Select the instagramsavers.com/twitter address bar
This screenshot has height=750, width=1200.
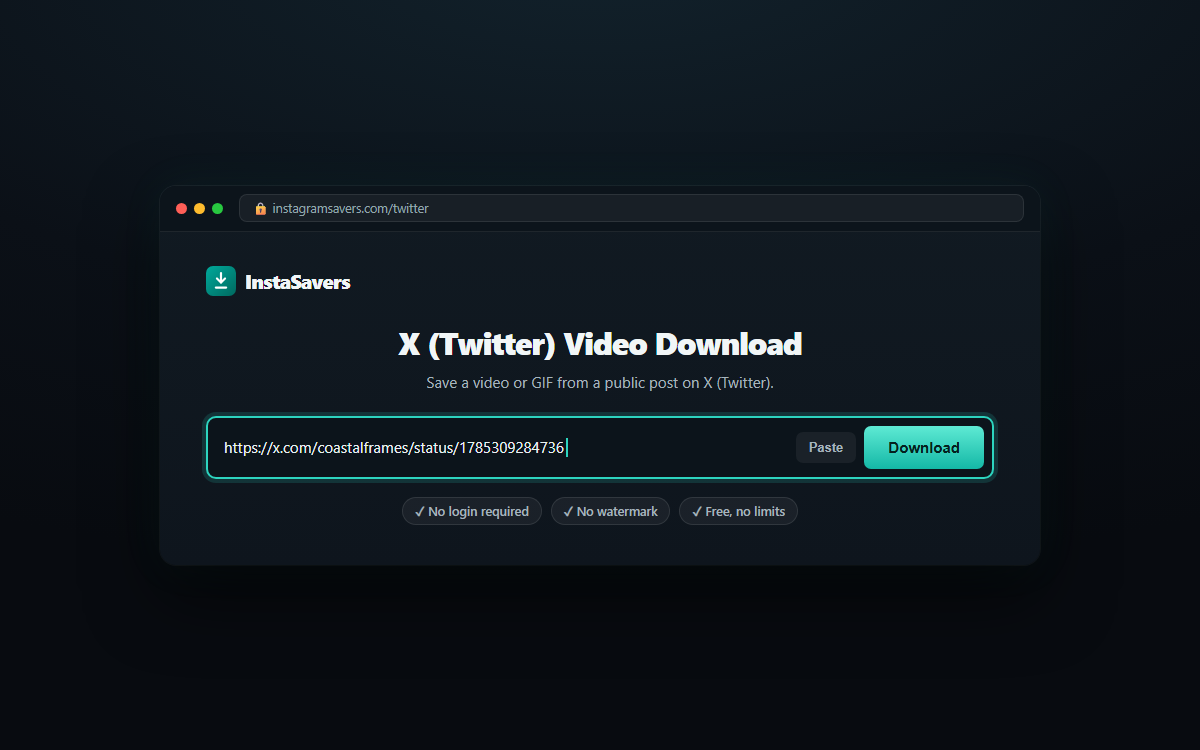pos(631,208)
